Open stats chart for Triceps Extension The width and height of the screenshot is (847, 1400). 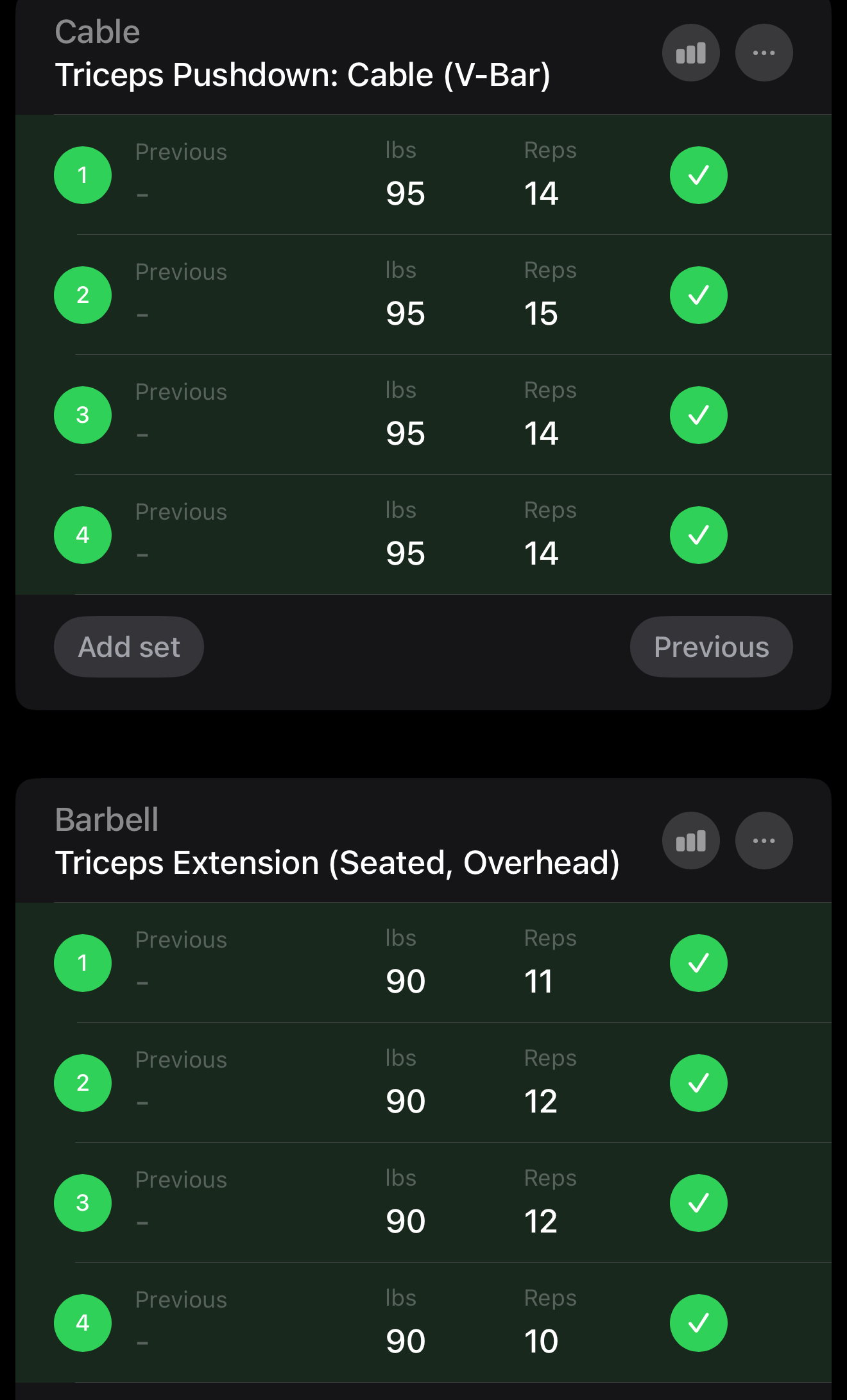(x=690, y=841)
